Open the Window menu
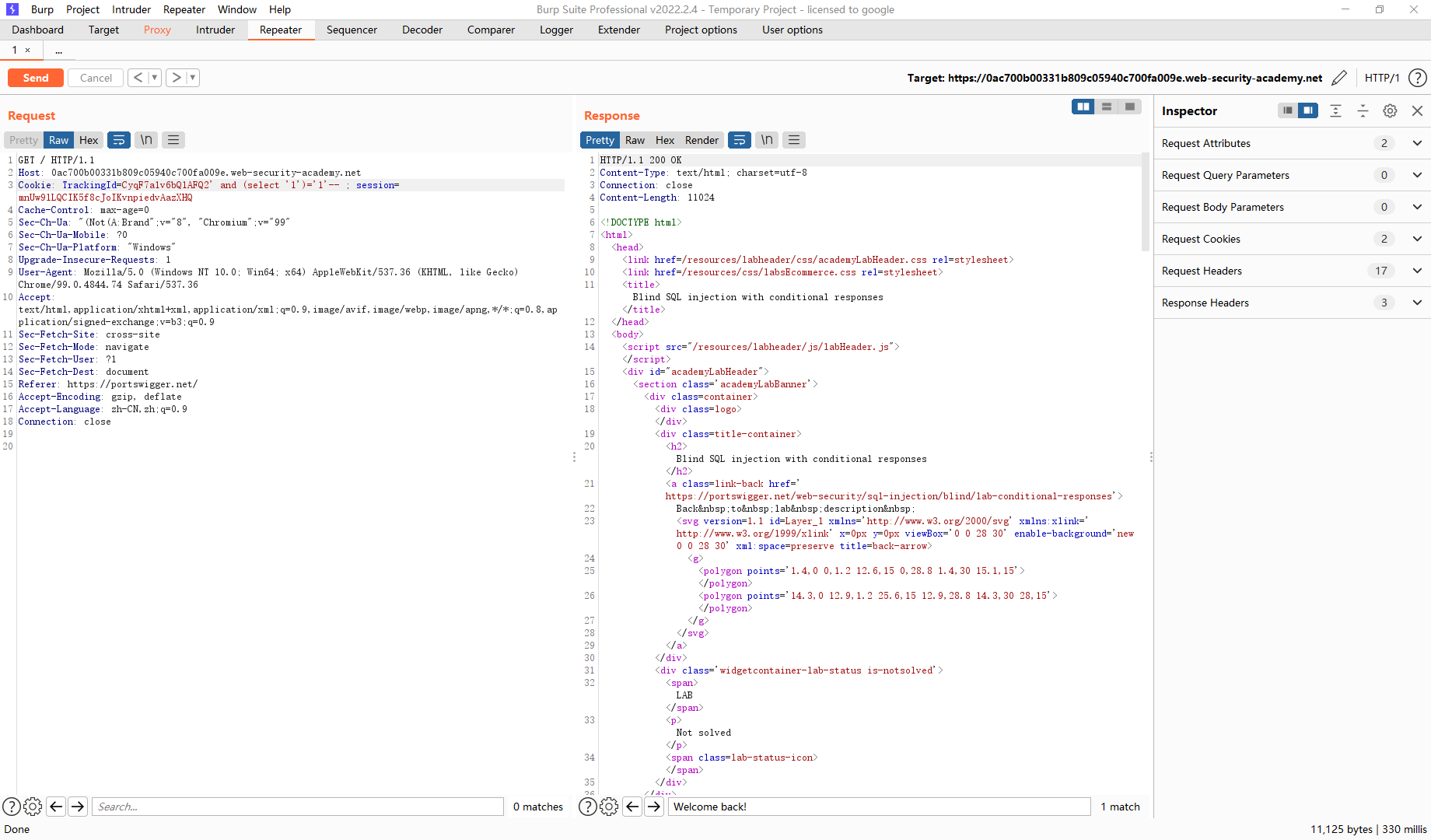Image resolution: width=1431 pixels, height=840 pixels. coord(237,9)
